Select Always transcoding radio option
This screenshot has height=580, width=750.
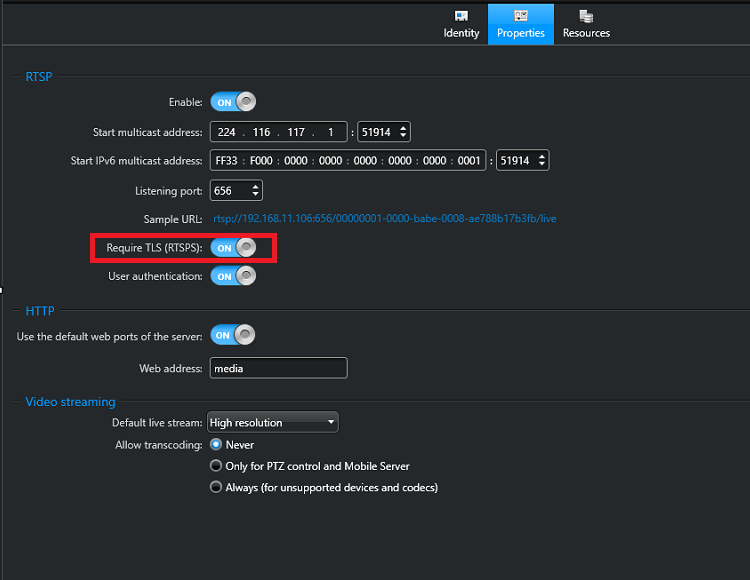pos(216,488)
